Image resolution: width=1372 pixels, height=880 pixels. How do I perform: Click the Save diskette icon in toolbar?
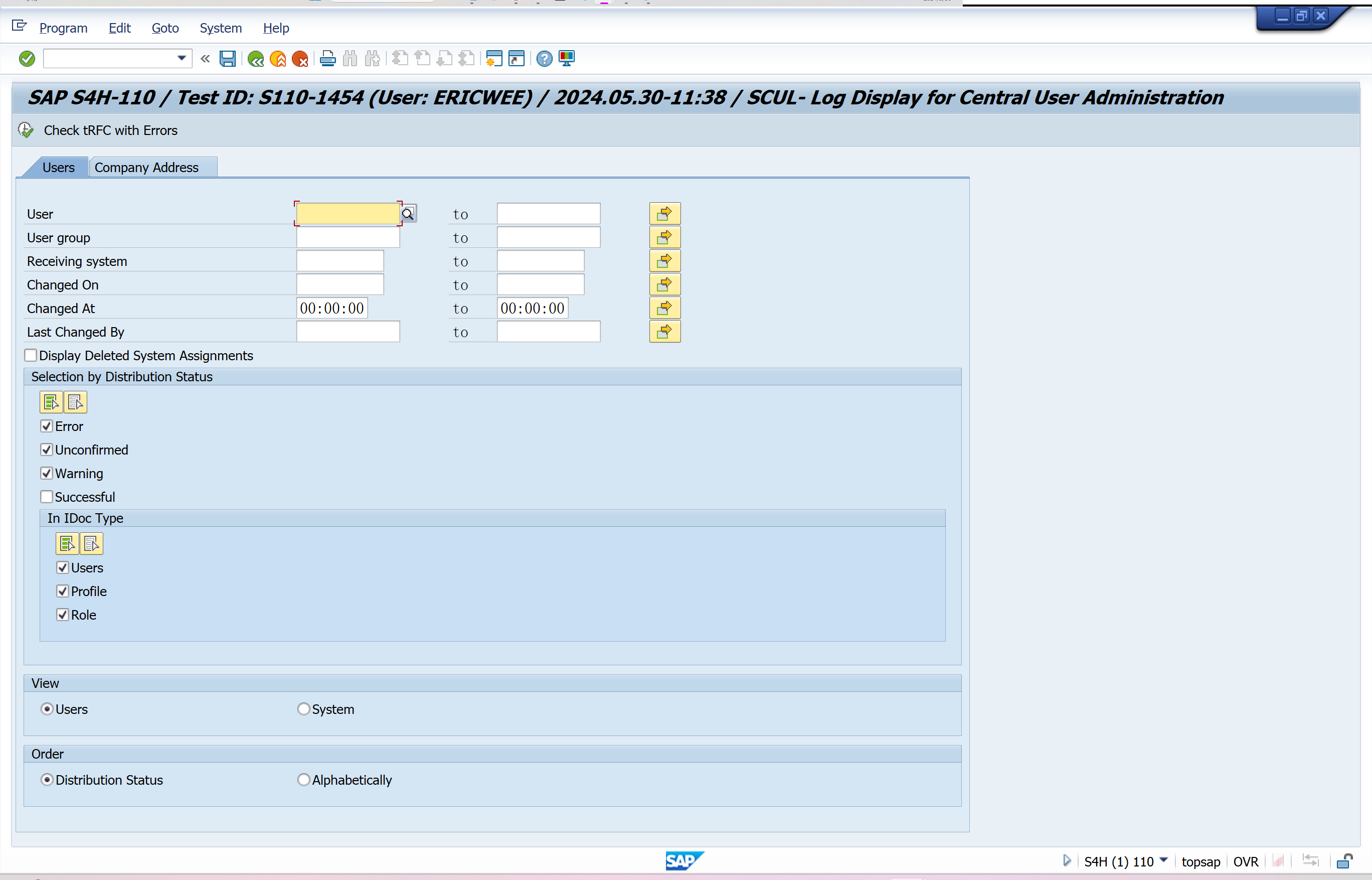(227, 58)
